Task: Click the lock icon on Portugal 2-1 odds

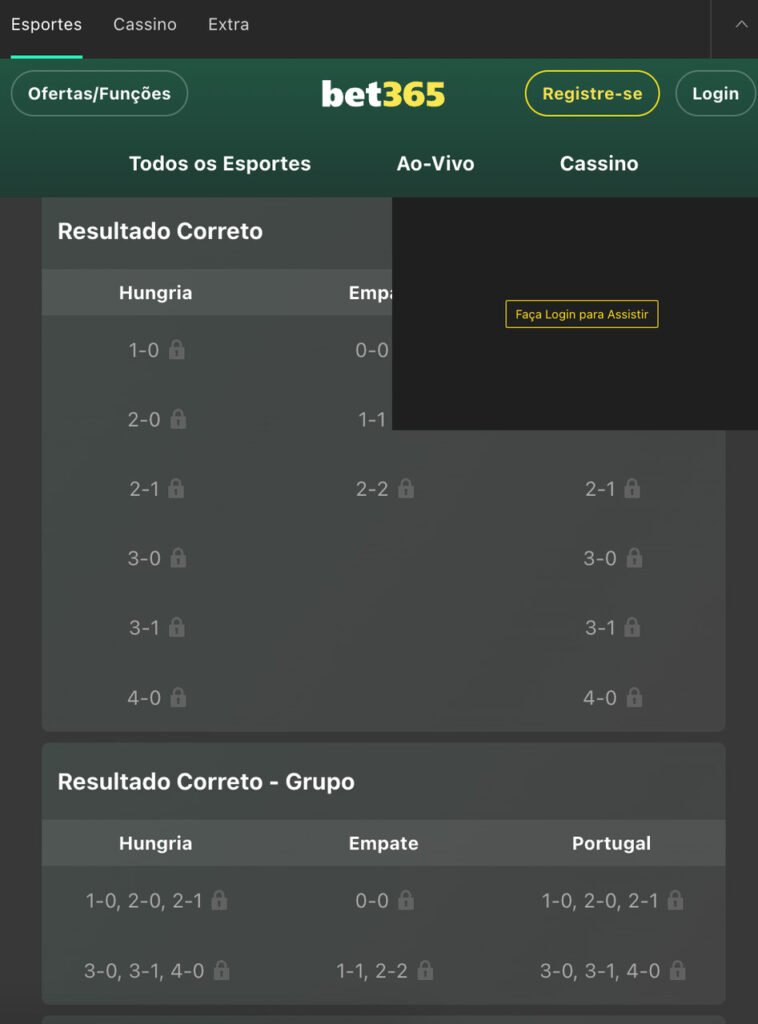Action: [x=630, y=489]
